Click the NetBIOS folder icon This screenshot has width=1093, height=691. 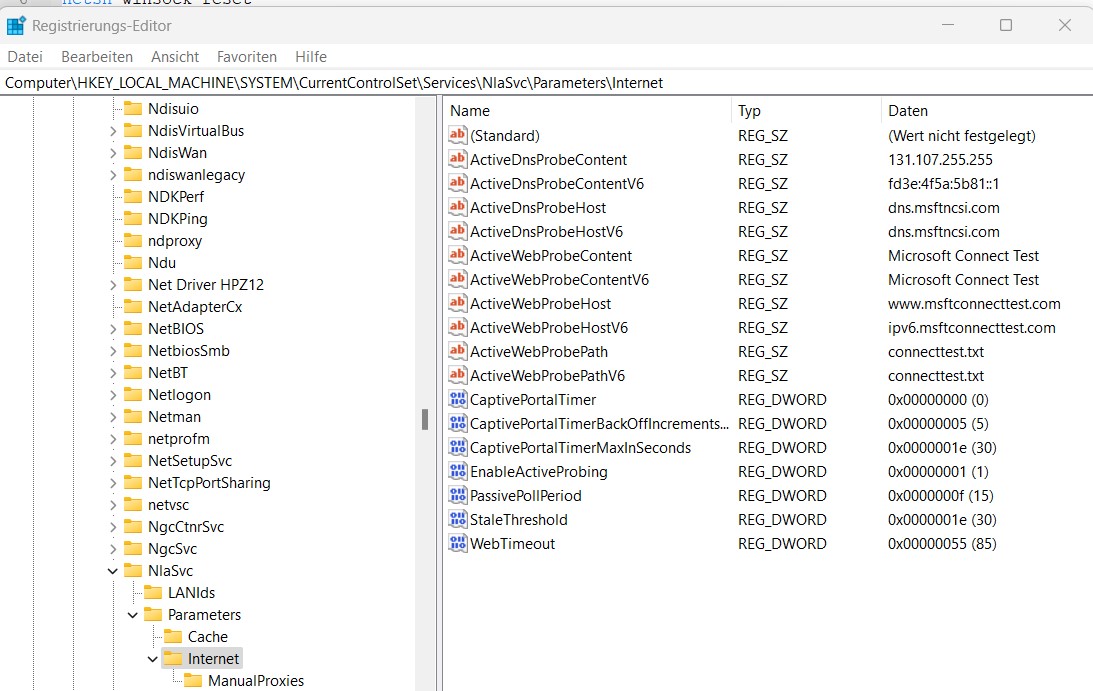[x=132, y=328]
